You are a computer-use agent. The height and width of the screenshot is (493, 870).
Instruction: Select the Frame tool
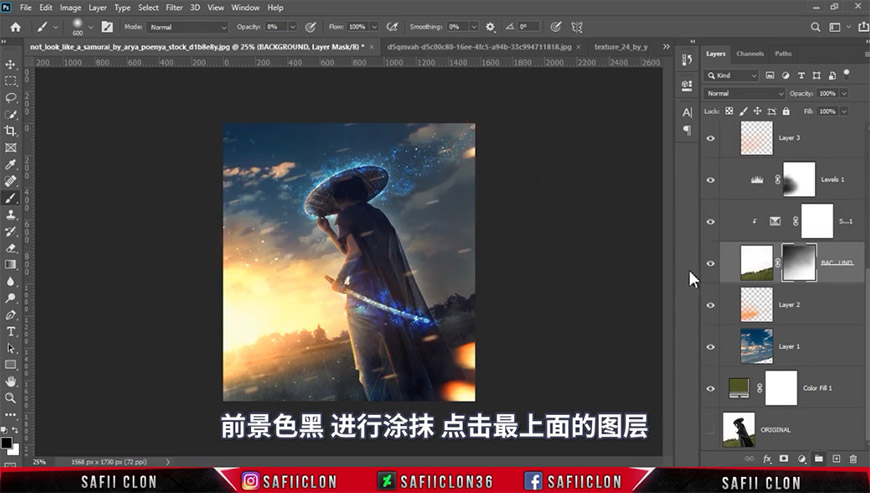click(10, 148)
